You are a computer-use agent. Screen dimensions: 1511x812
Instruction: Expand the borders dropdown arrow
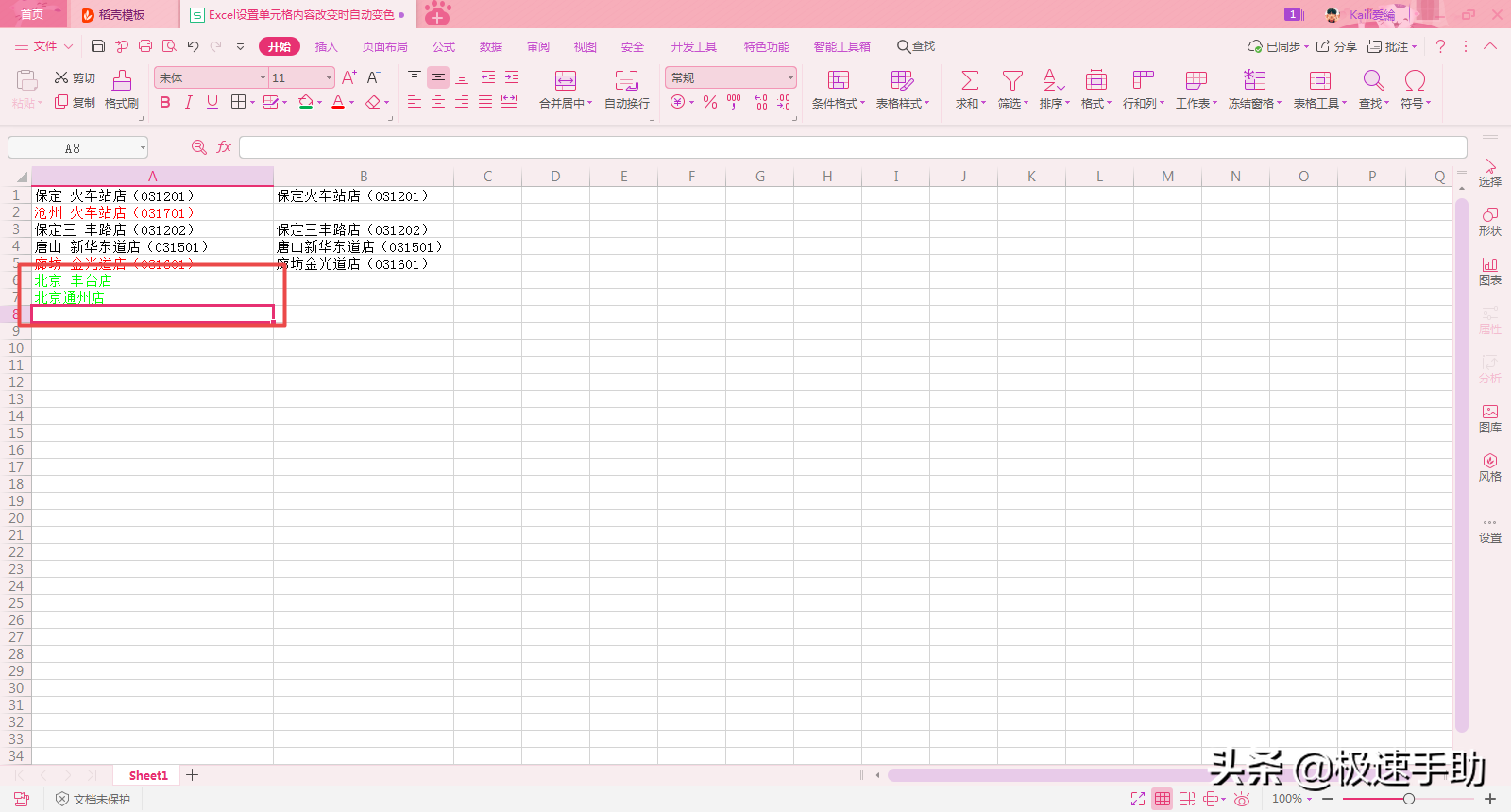click(x=253, y=102)
